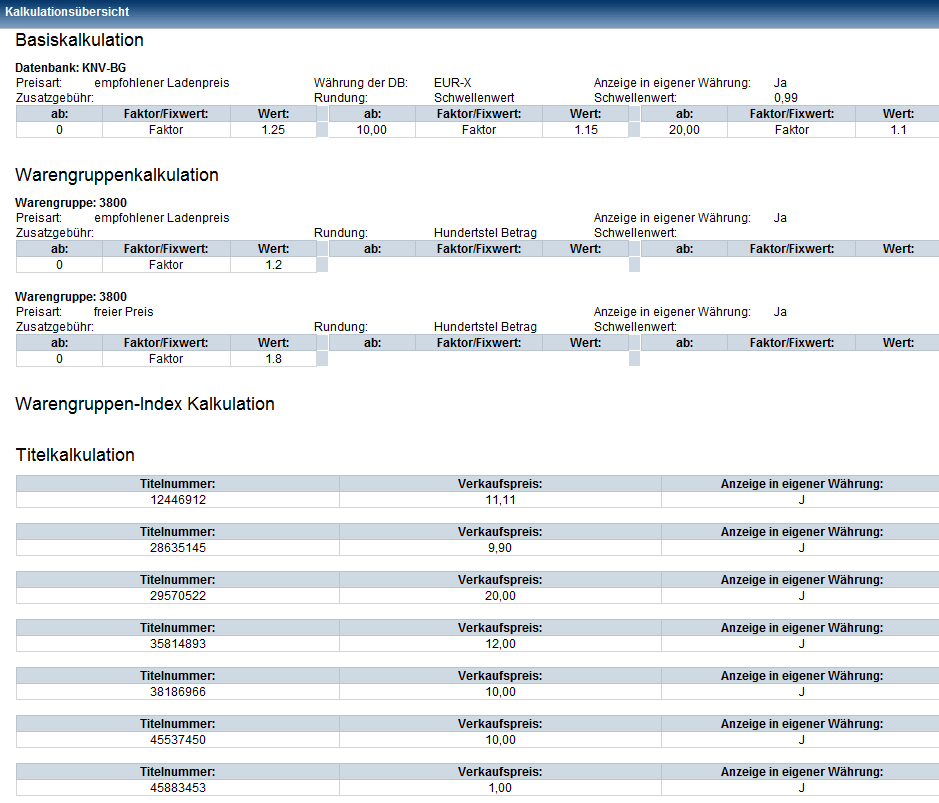Select the factor value 1.2 cell
The width and height of the screenshot is (939, 803).
pyautogui.click(x=273, y=265)
